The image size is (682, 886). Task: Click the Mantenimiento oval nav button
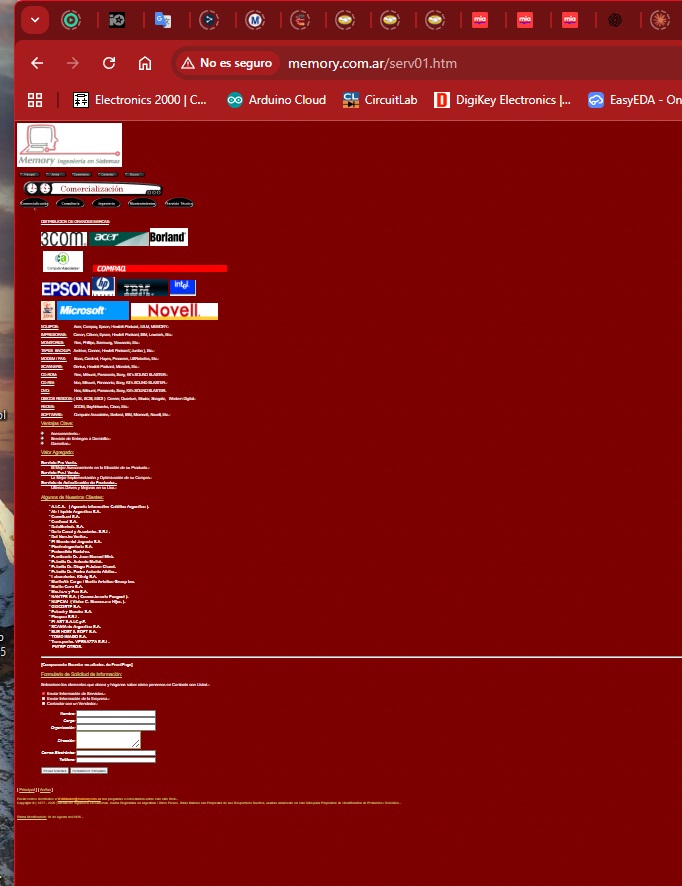click(142, 203)
